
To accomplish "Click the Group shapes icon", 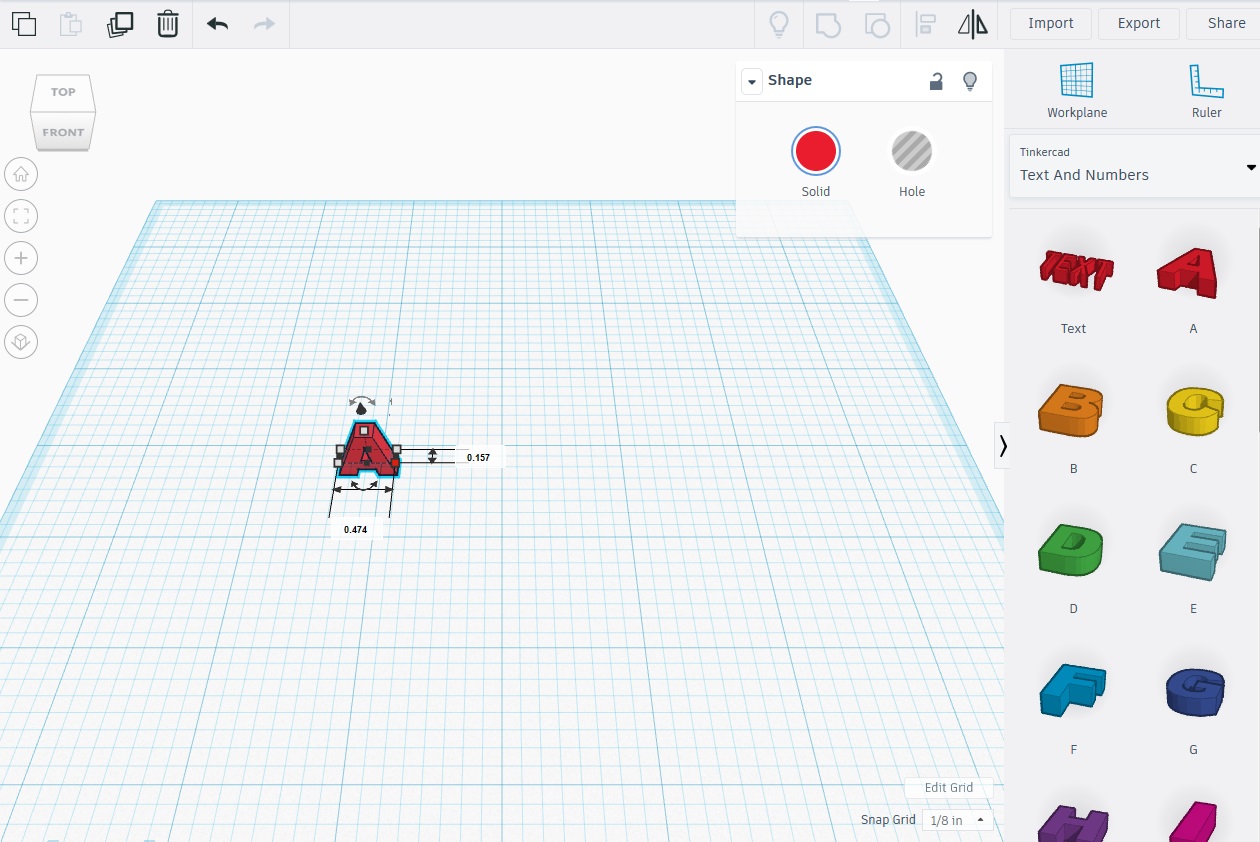I will click(828, 24).
